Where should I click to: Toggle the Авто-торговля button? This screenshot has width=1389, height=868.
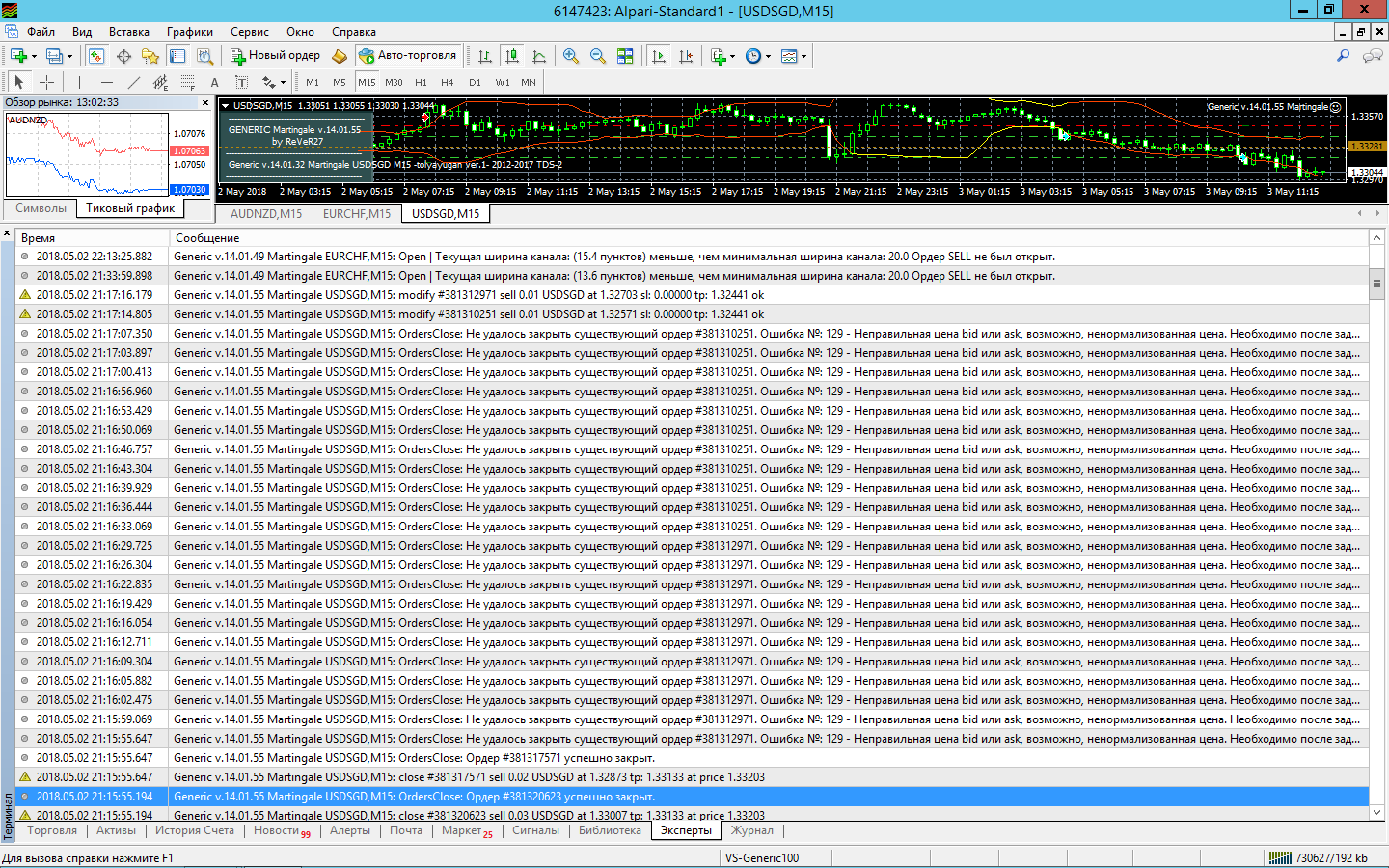click(x=408, y=56)
